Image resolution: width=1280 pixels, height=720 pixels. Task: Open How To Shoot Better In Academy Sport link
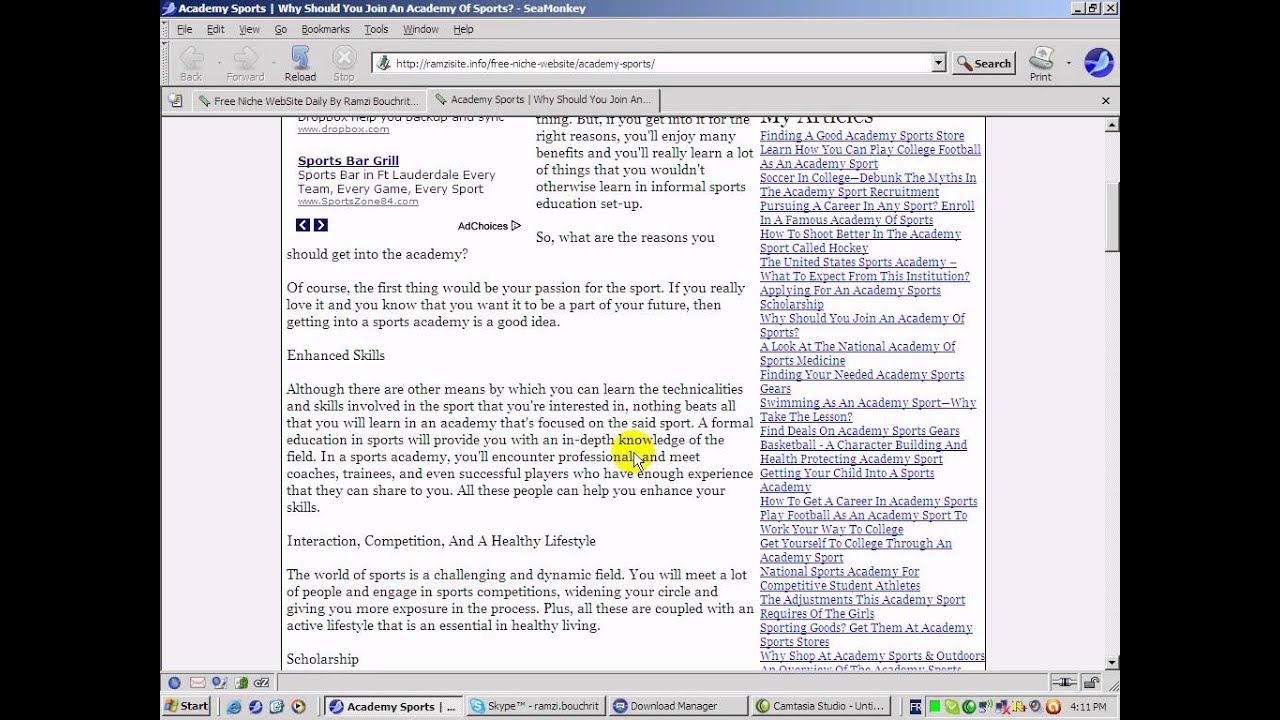860,241
